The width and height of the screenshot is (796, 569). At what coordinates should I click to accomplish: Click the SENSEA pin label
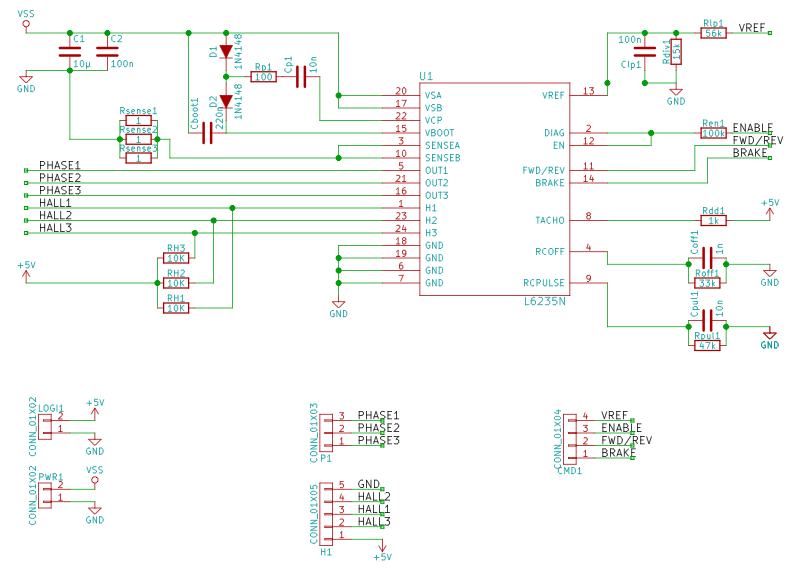click(442, 145)
